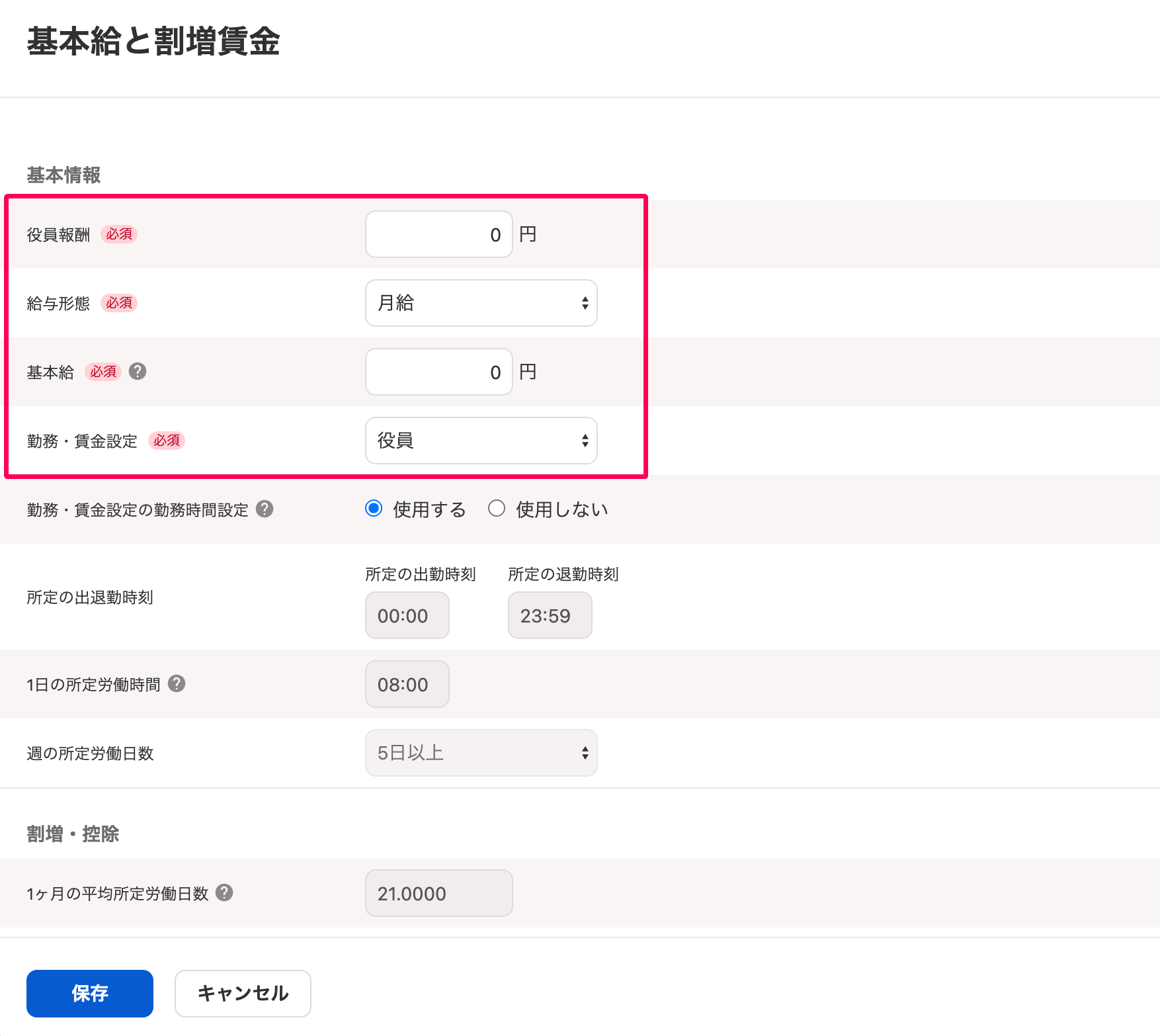Open the 給与形態 dropdown showing 月給

(x=481, y=303)
